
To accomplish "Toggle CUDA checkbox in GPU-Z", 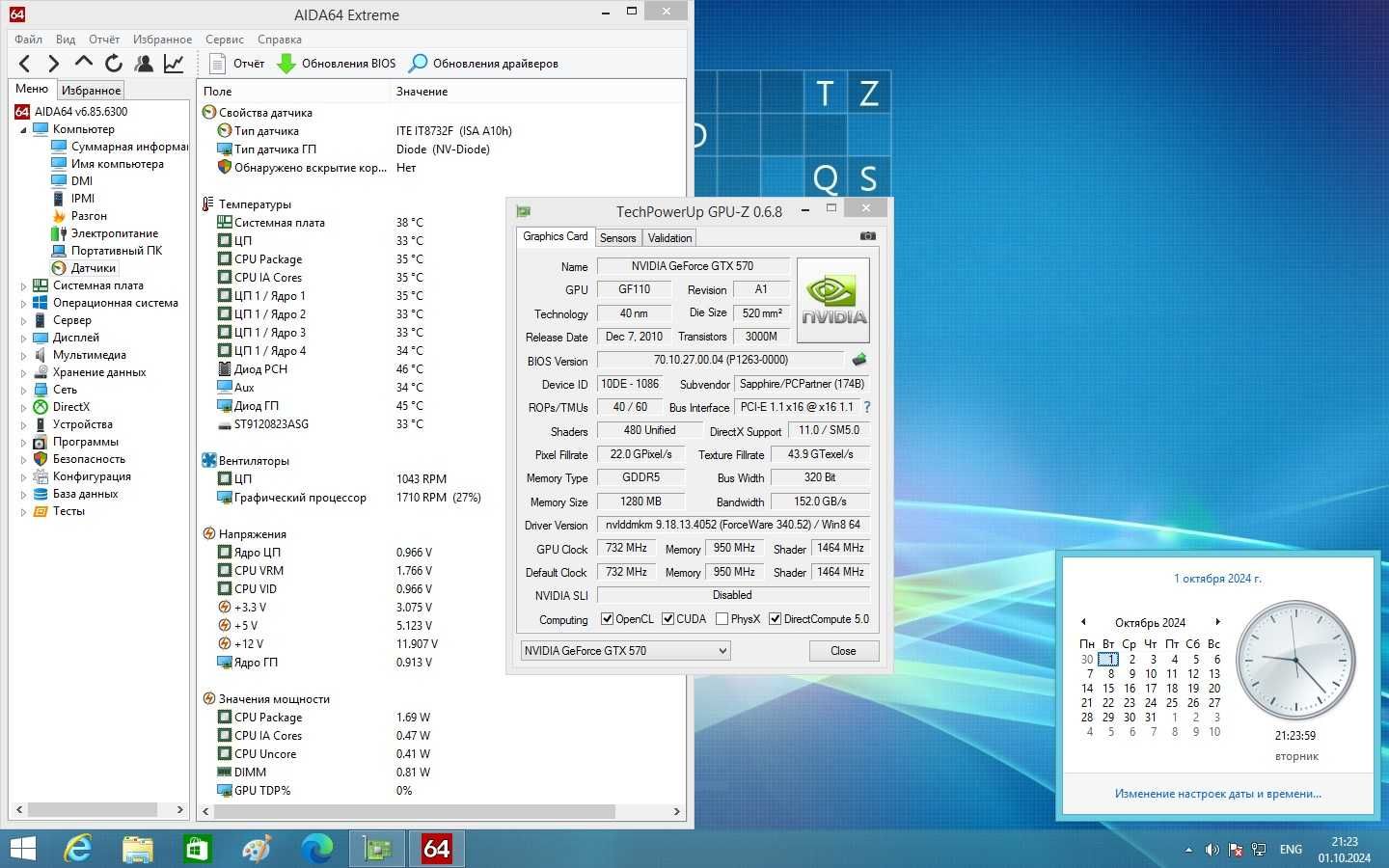I will click(667, 619).
